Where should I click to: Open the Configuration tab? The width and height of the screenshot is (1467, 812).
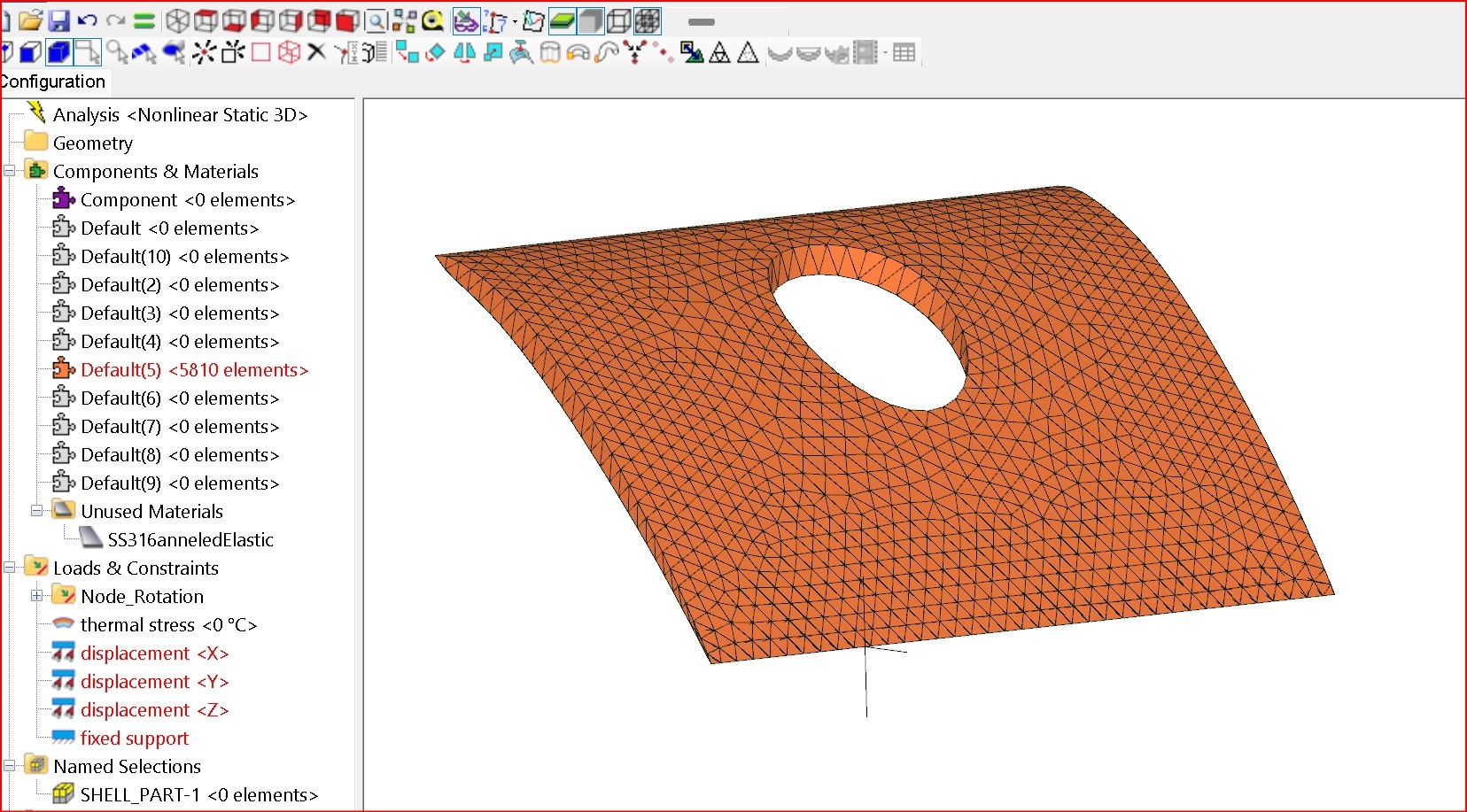click(53, 81)
